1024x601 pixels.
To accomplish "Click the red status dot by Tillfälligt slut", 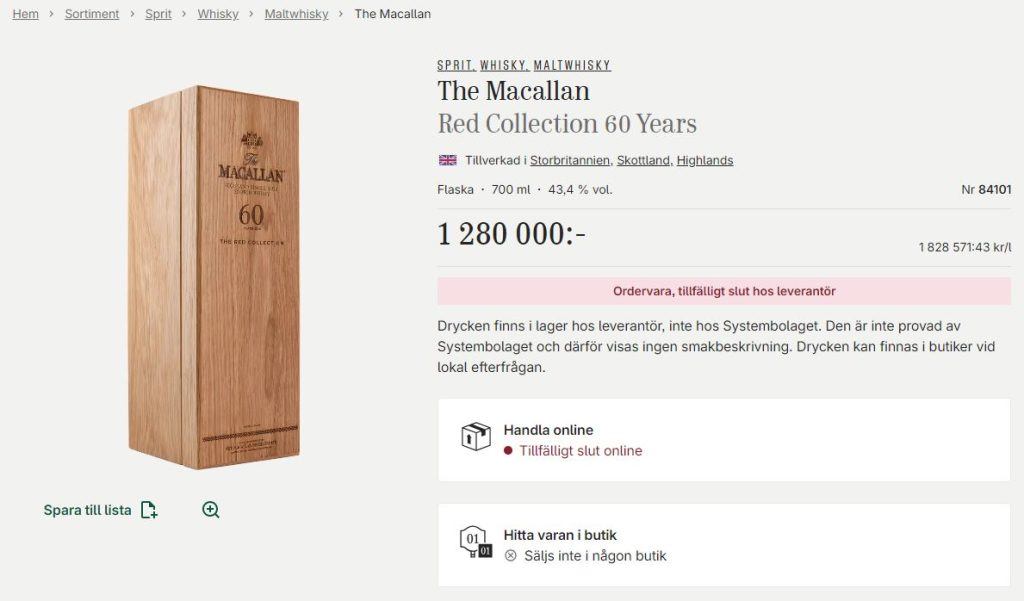I will 508,451.
